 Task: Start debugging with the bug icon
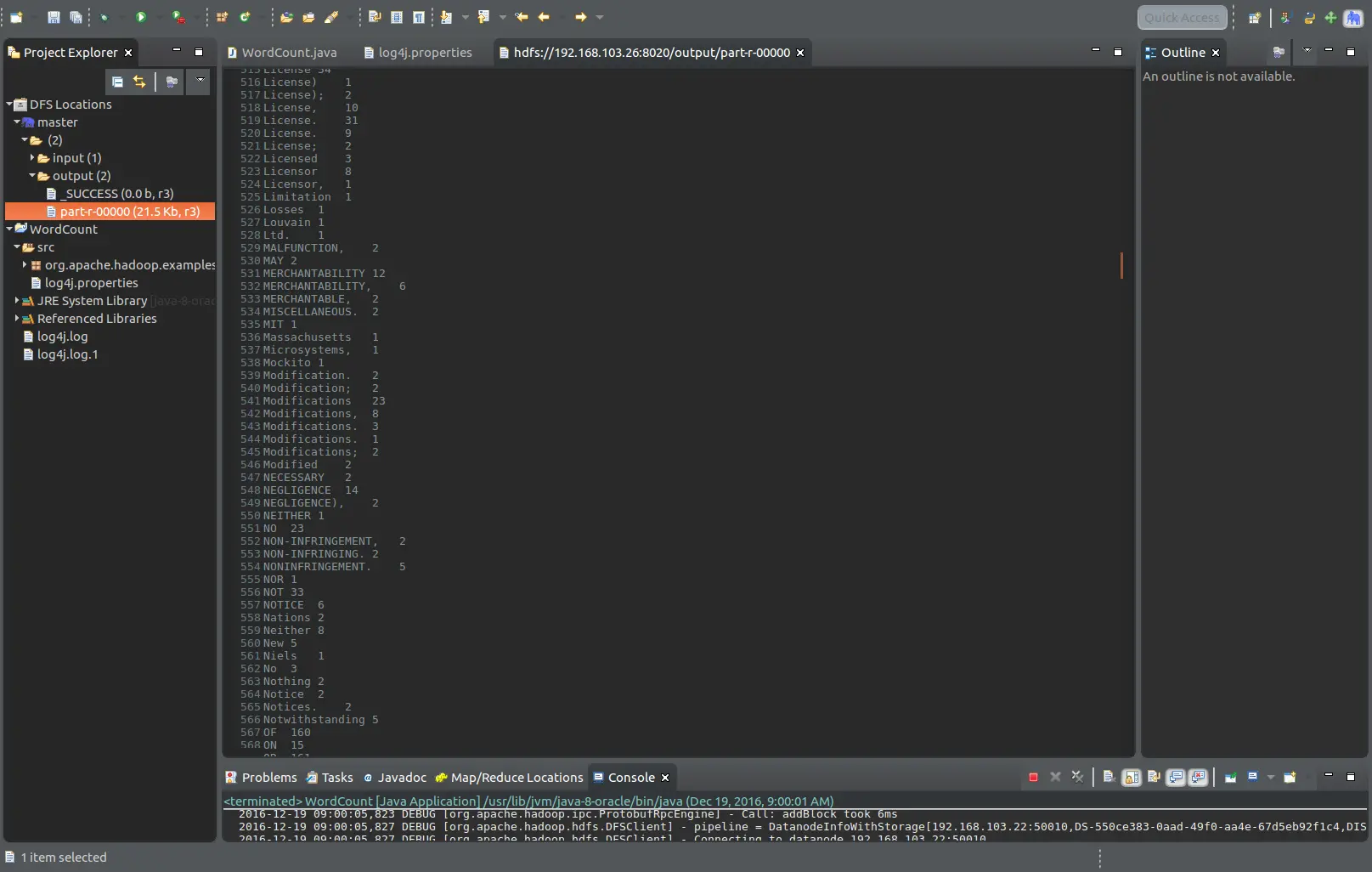pos(104,17)
